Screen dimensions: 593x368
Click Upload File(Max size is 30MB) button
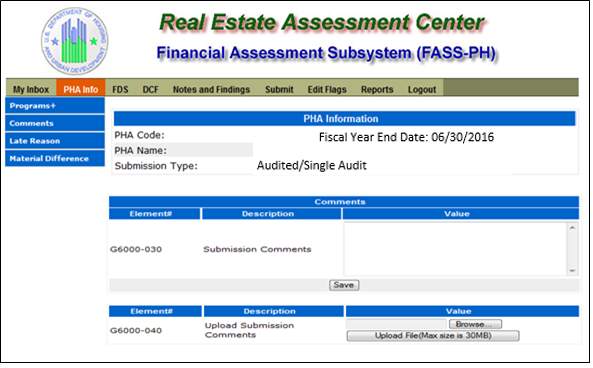(433, 336)
